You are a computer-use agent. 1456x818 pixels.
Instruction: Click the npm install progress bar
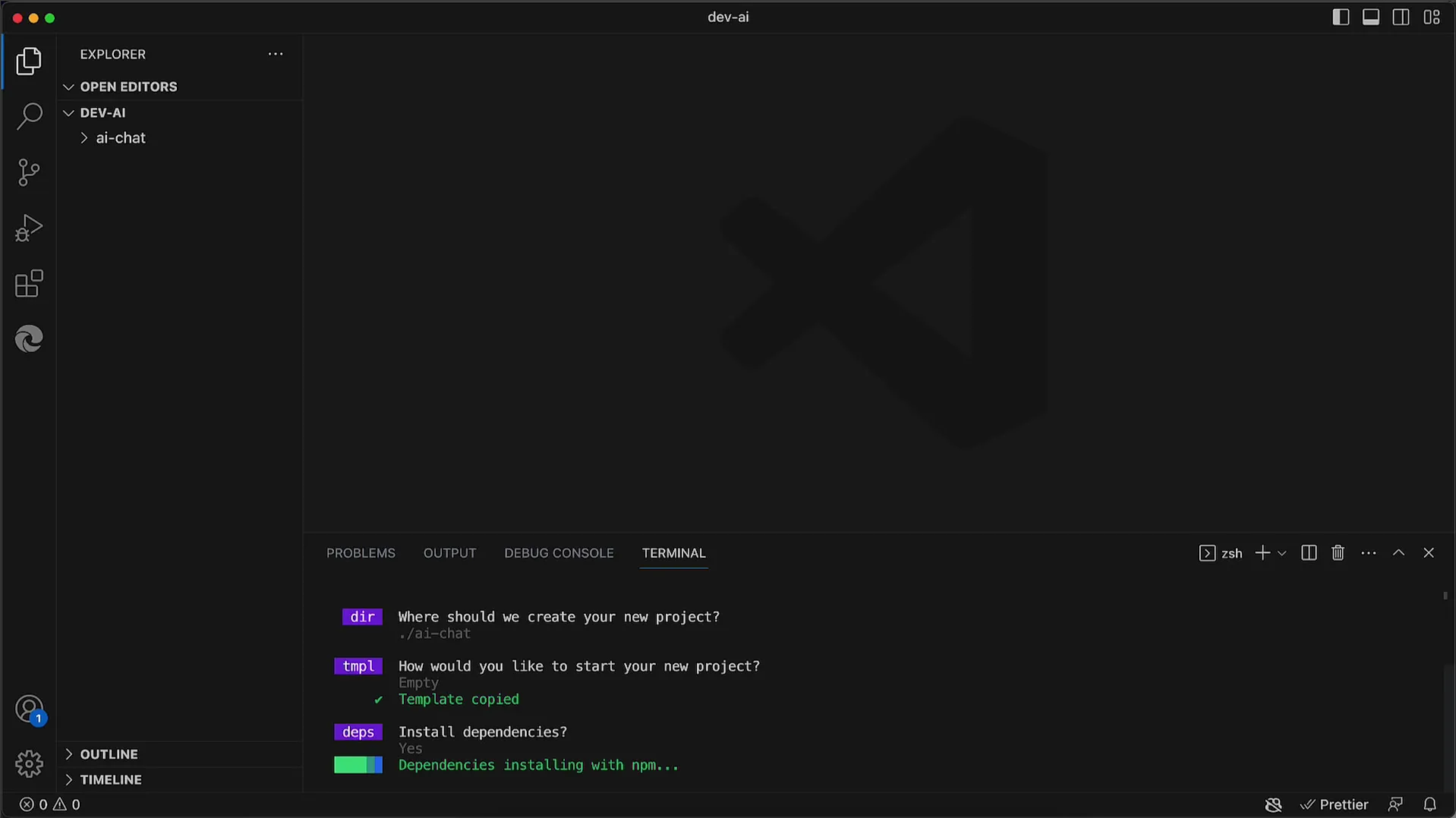[x=358, y=765]
